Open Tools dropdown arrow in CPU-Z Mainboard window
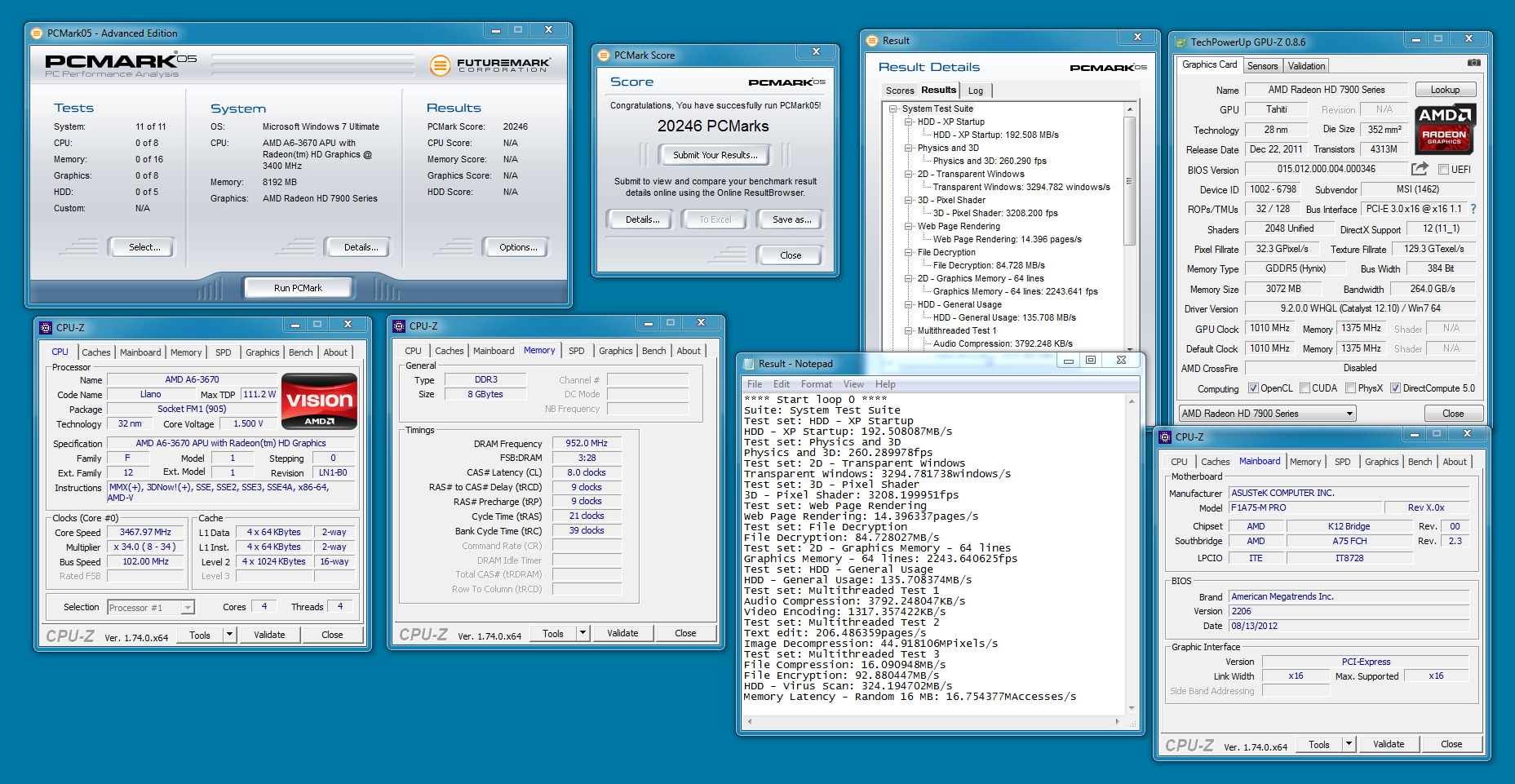 [1349, 744]
